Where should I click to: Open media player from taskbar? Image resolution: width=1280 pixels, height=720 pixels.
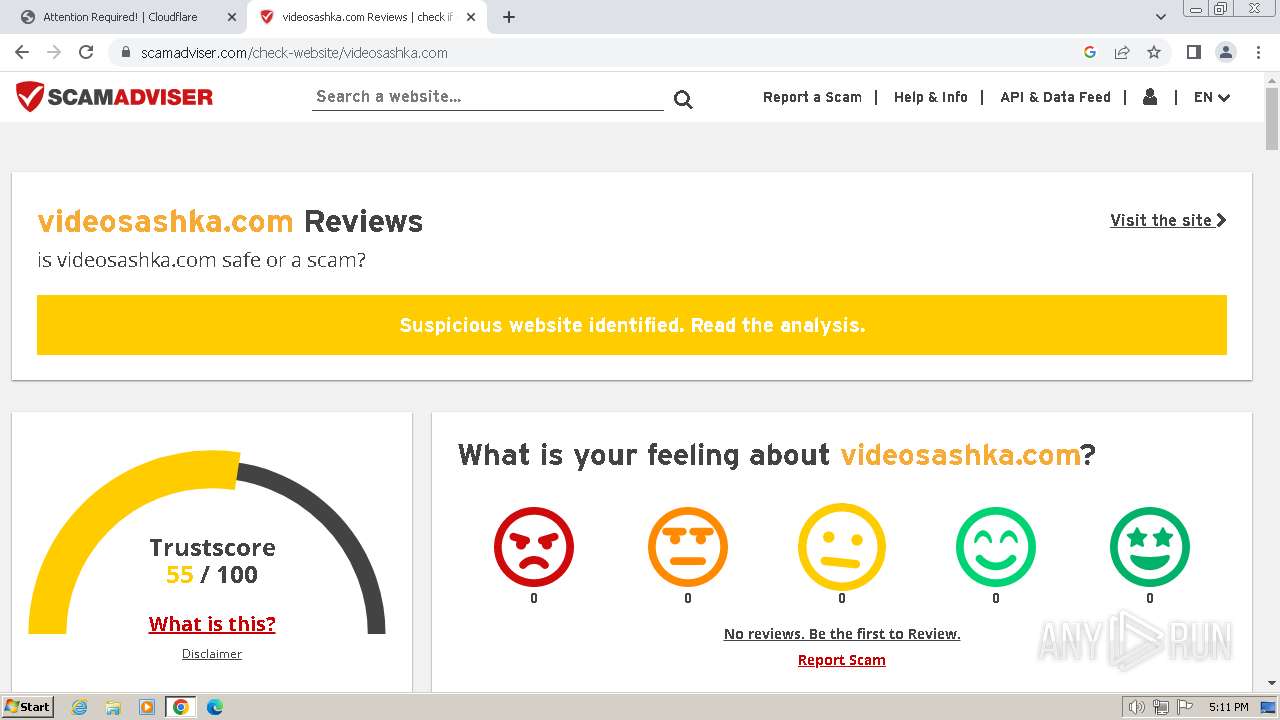point(147,707)
